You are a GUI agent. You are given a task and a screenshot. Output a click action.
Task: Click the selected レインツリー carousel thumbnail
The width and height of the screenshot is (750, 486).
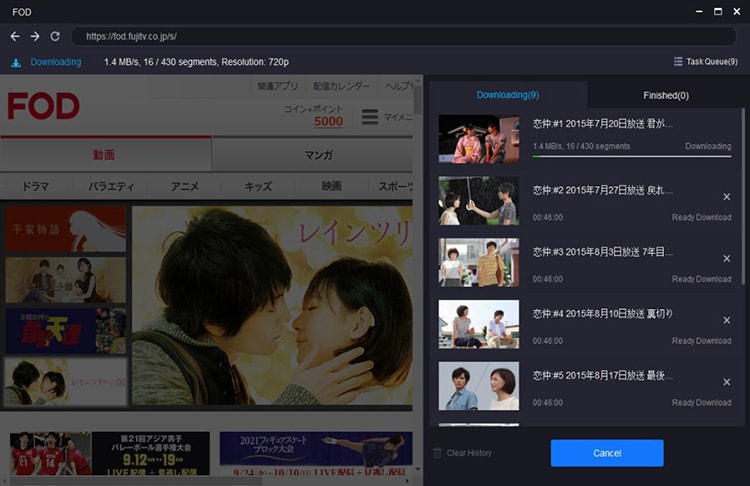[66, 382]
